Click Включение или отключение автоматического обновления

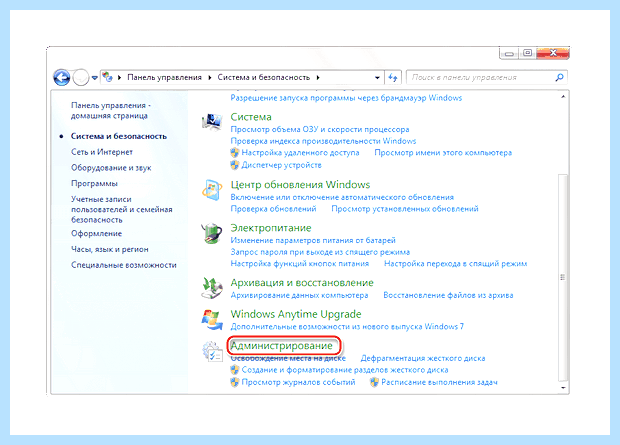coord(342,197)
